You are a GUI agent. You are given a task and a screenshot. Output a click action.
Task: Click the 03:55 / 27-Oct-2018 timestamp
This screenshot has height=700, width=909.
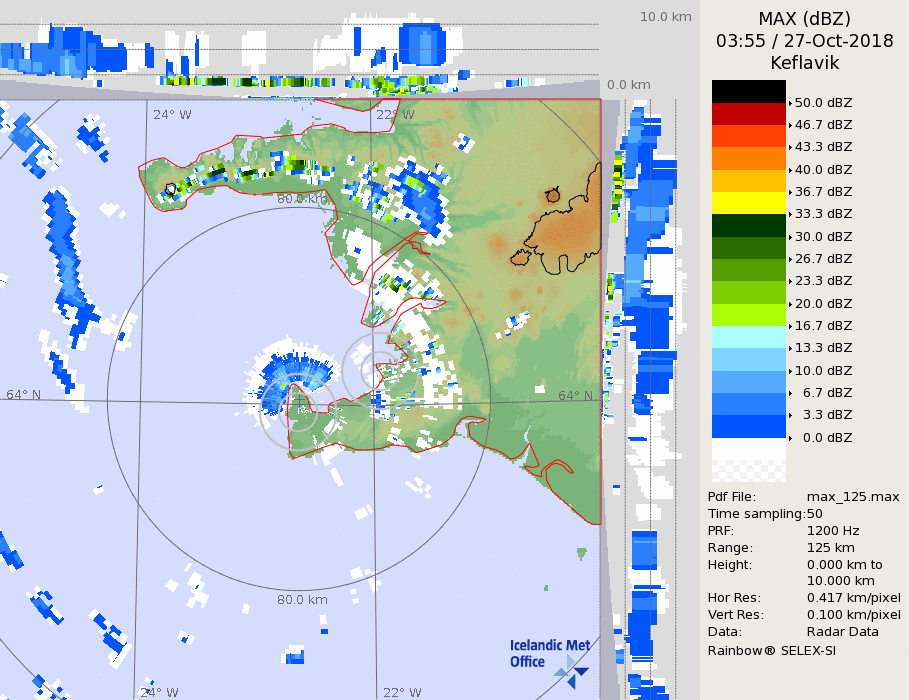[x=804, y=41]
